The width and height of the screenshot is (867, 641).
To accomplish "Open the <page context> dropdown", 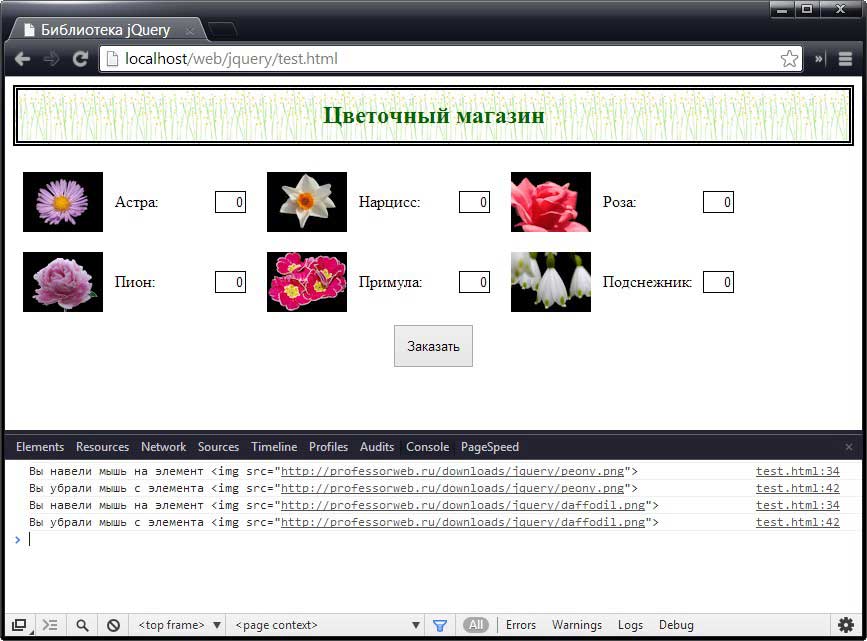I will [x=327, y=626].
